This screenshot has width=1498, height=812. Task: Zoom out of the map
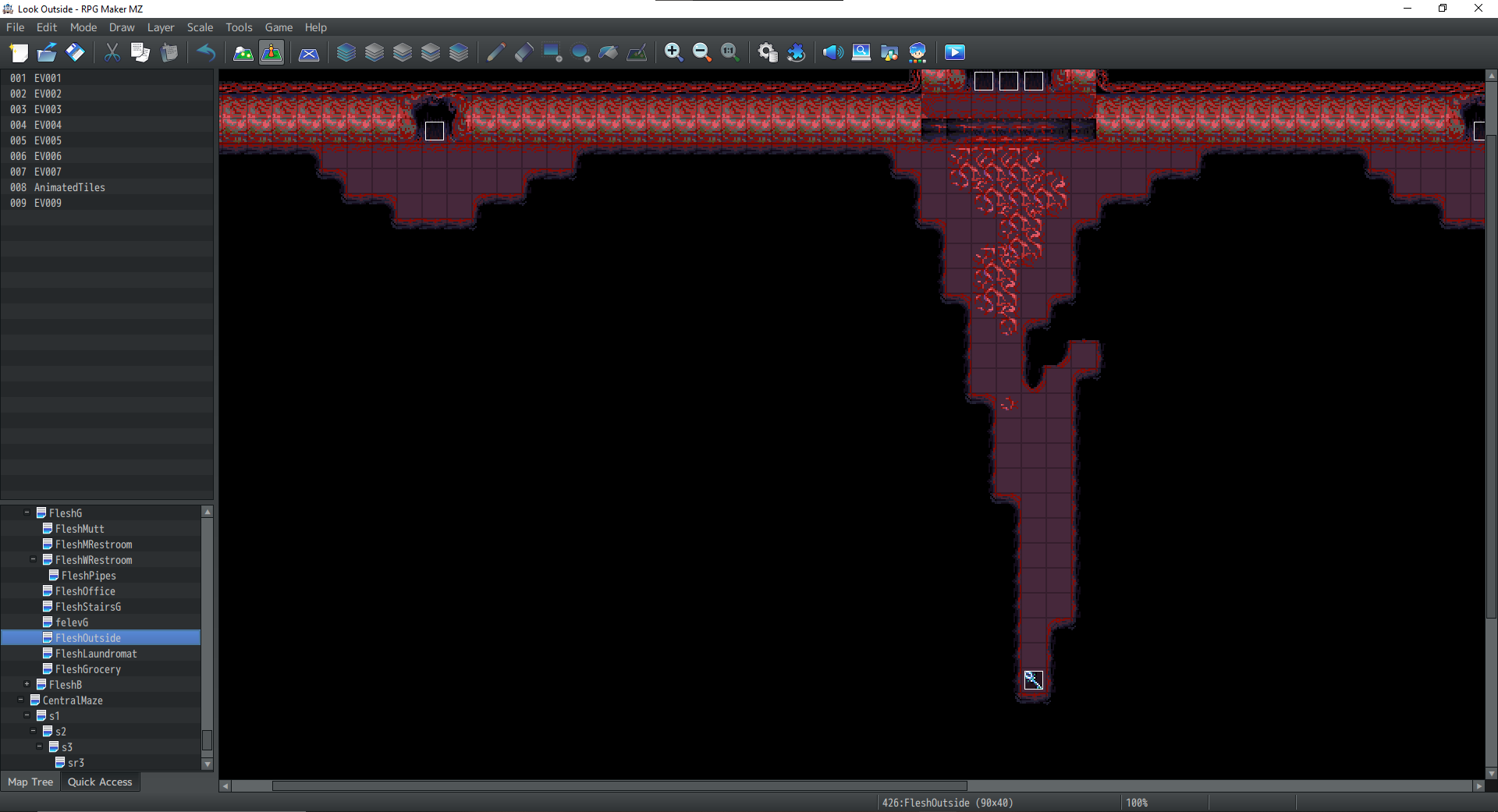702,52
